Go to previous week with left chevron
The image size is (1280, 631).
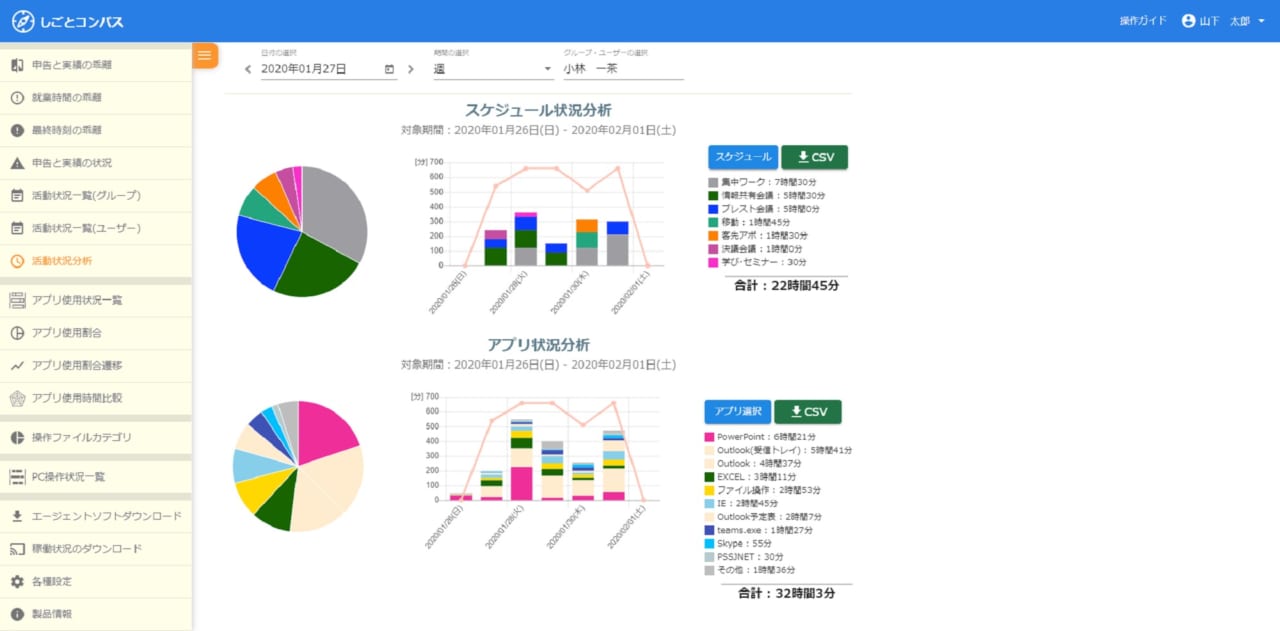tap(249, 69)
